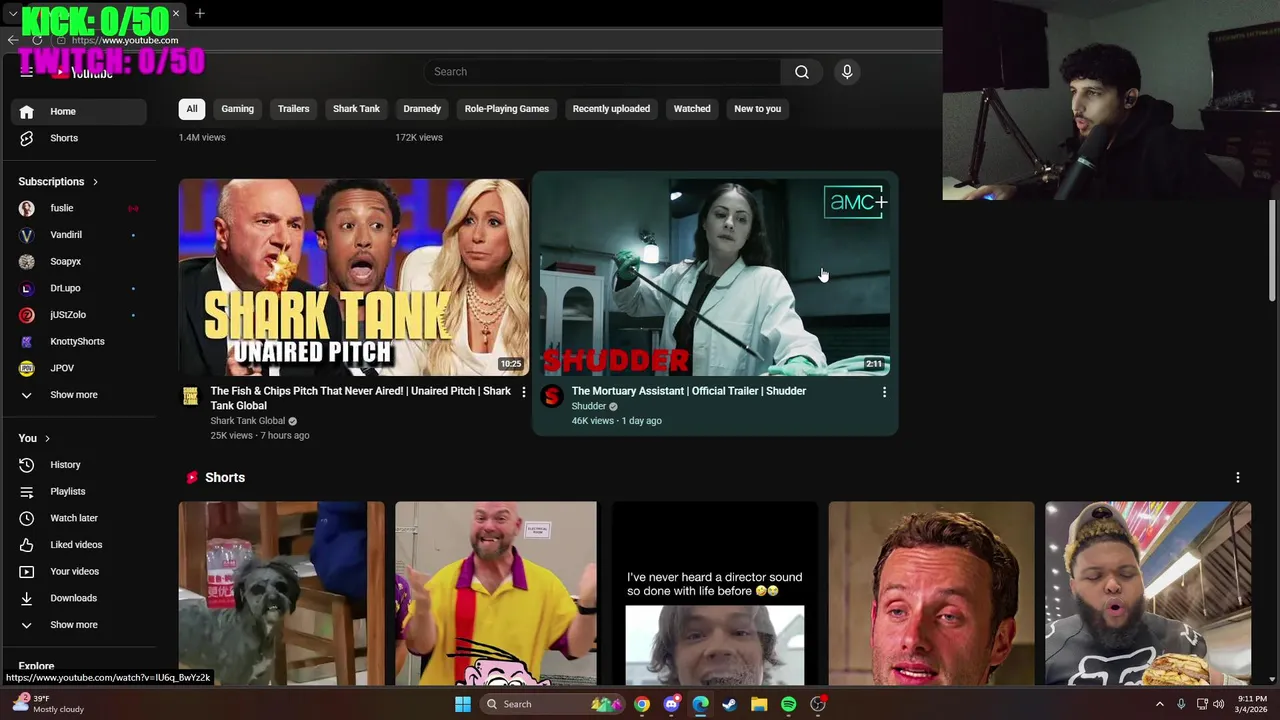1280x720 pixels.
Task: Open options menu for Mortuary Assistant video
Action: 884,392
